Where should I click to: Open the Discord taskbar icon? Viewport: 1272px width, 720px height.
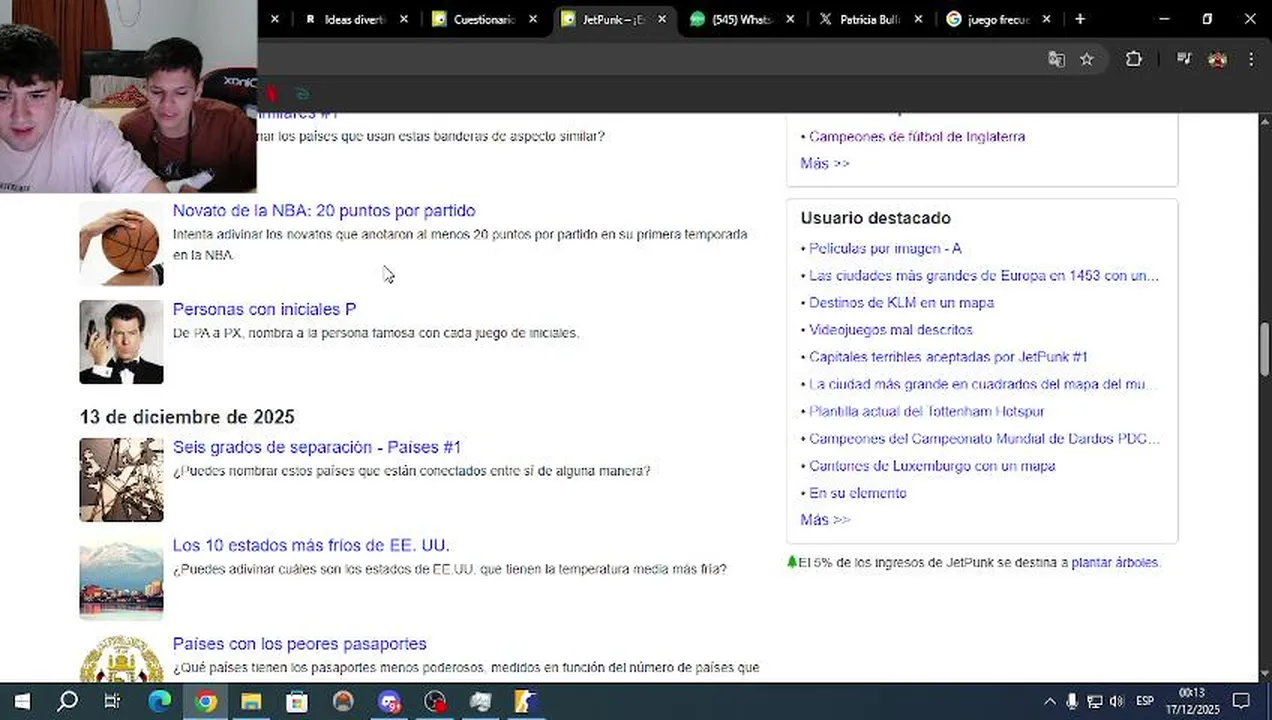390,701
